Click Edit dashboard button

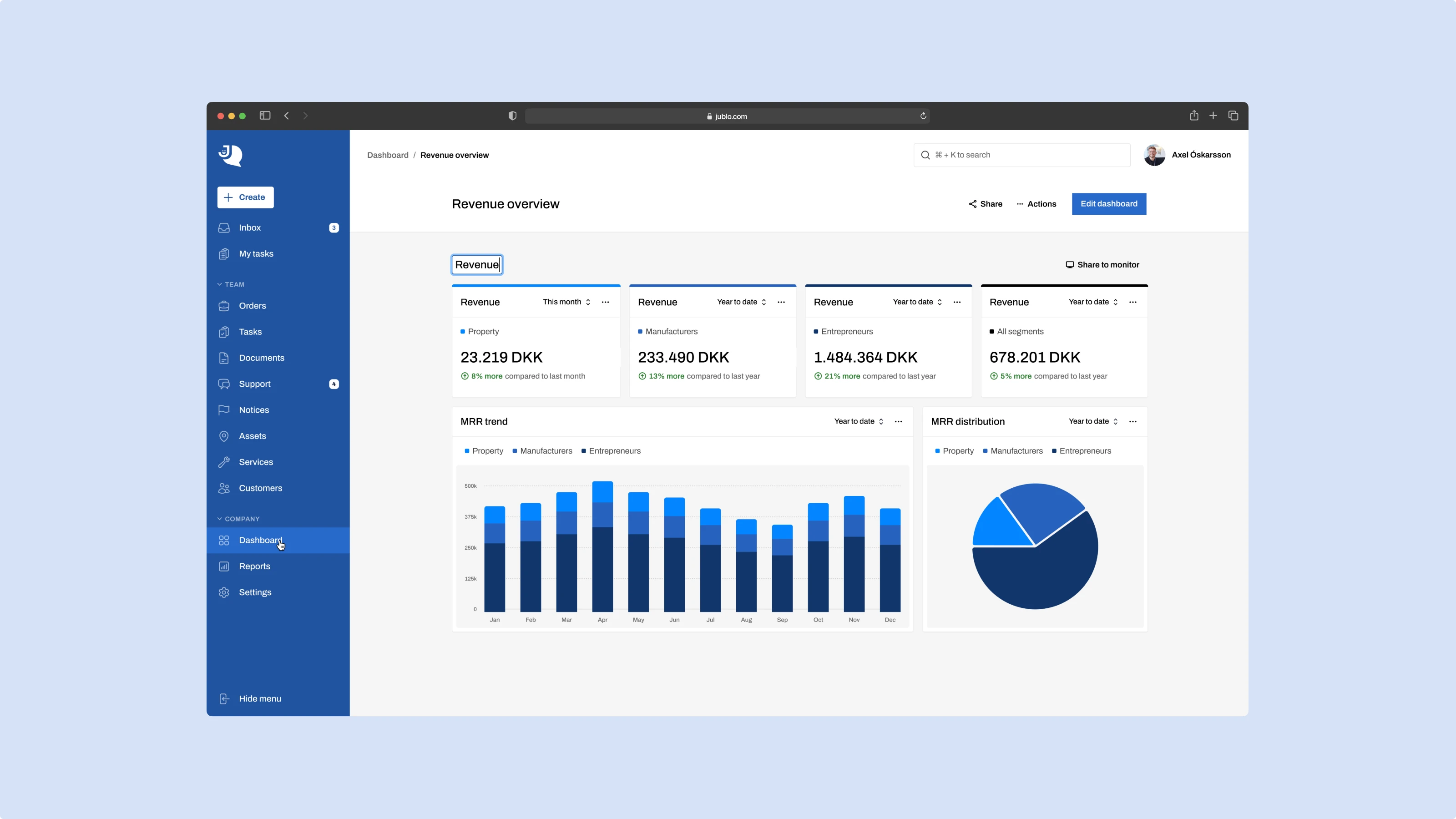1108,204
